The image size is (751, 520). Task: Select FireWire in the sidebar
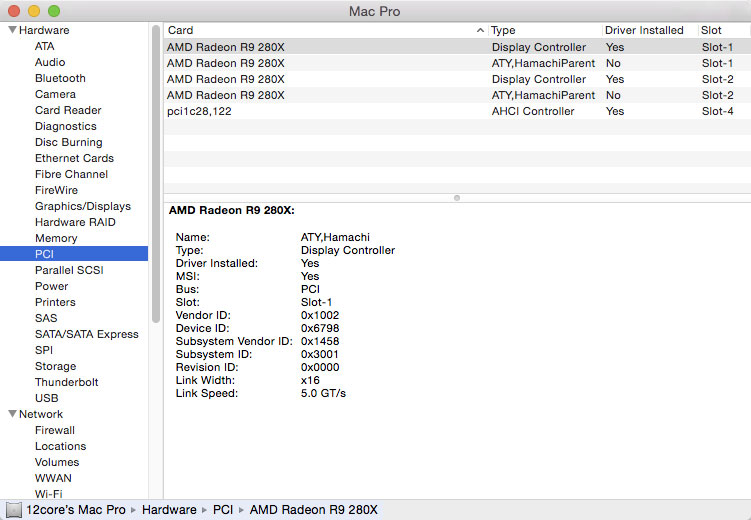pos(56,190)
